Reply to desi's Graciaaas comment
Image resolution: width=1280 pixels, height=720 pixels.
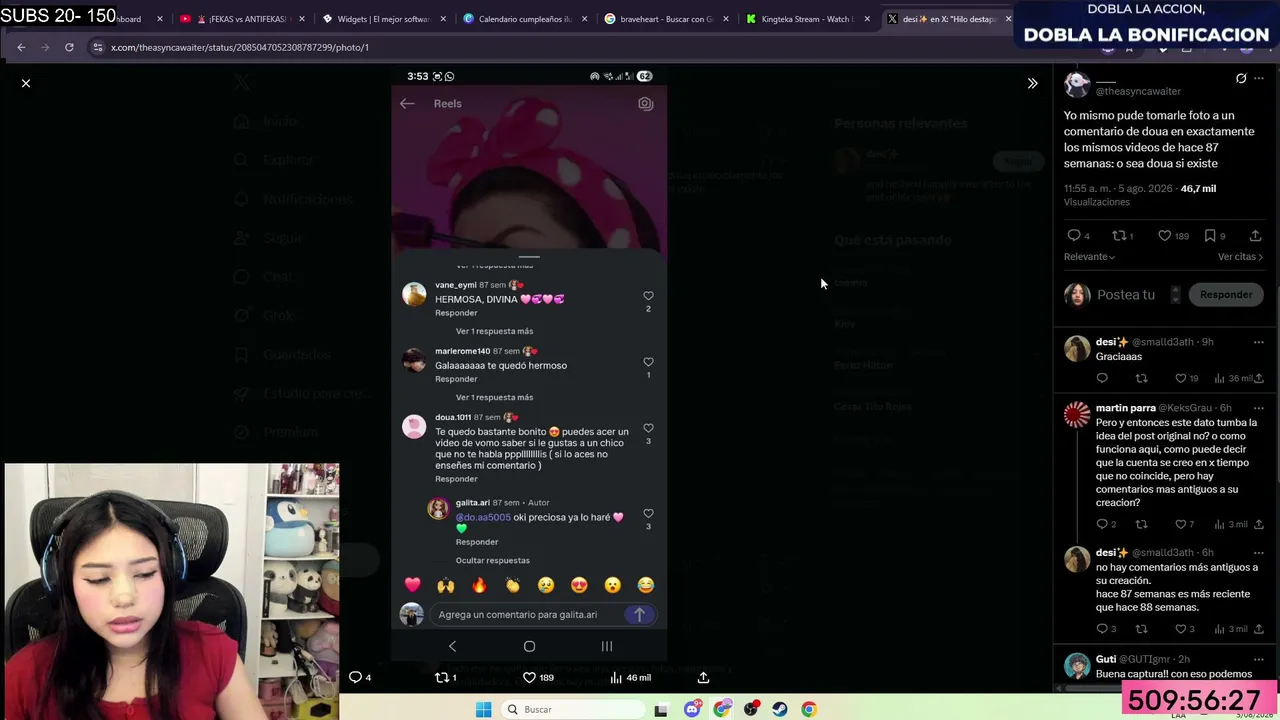pos(1102,378)
